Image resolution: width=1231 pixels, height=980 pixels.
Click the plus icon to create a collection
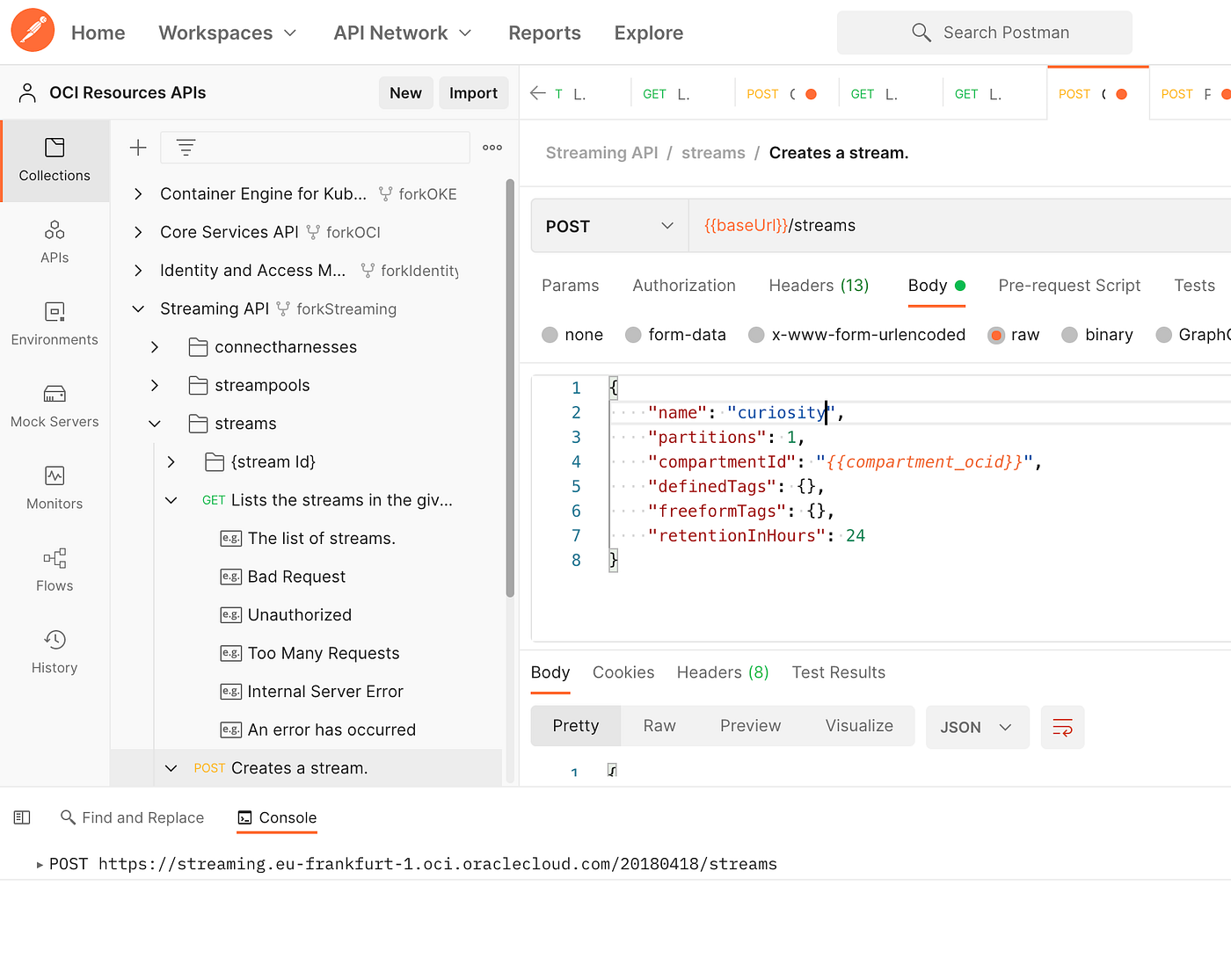[138, 148]
